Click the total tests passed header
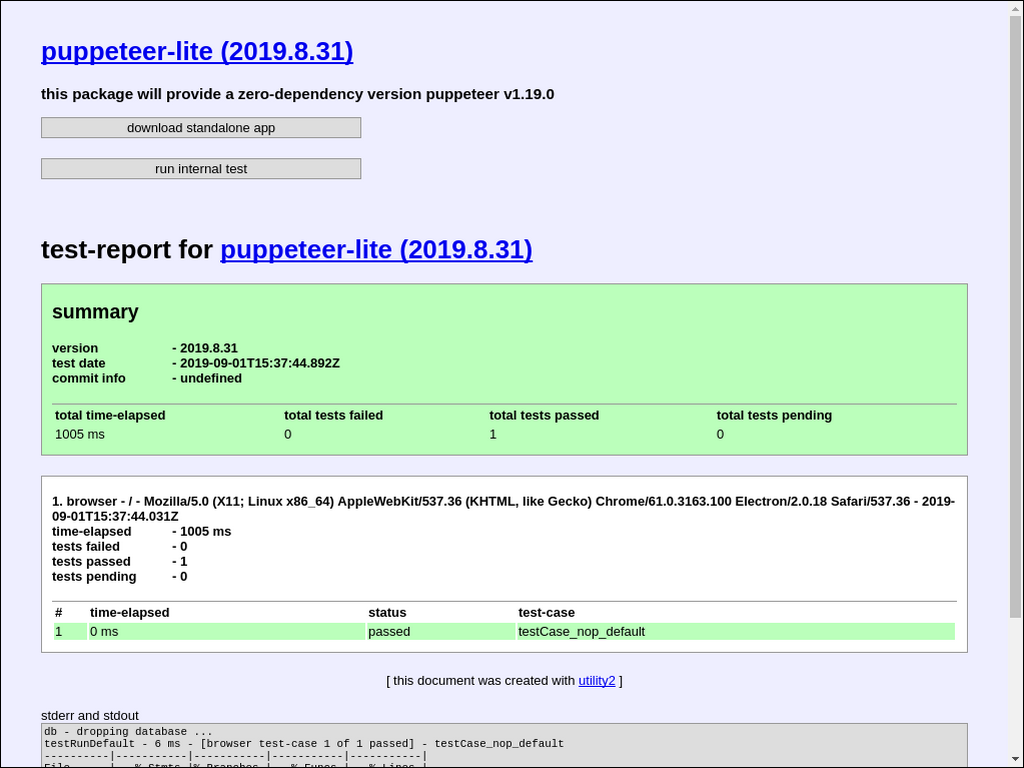This screenshot has height=768, width=1024. coord(544,415)
